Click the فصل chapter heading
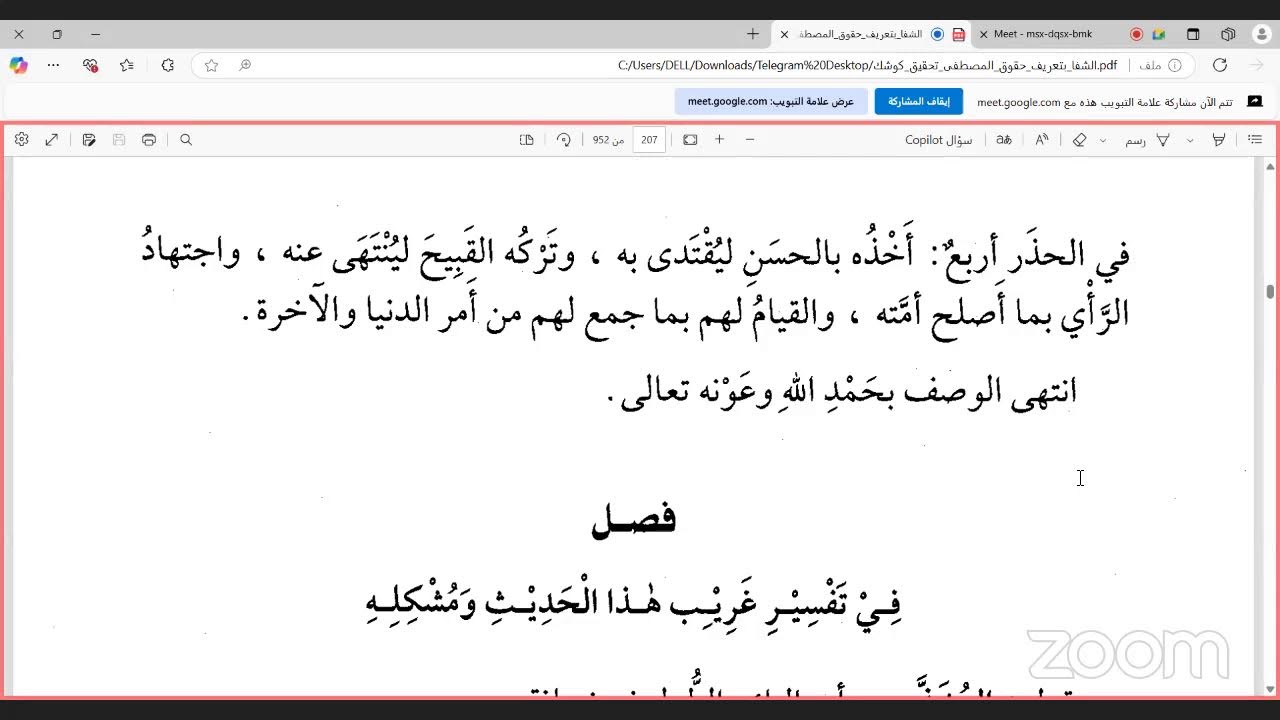This screenshot has height=720, width=1280. (x=633, y=520)
